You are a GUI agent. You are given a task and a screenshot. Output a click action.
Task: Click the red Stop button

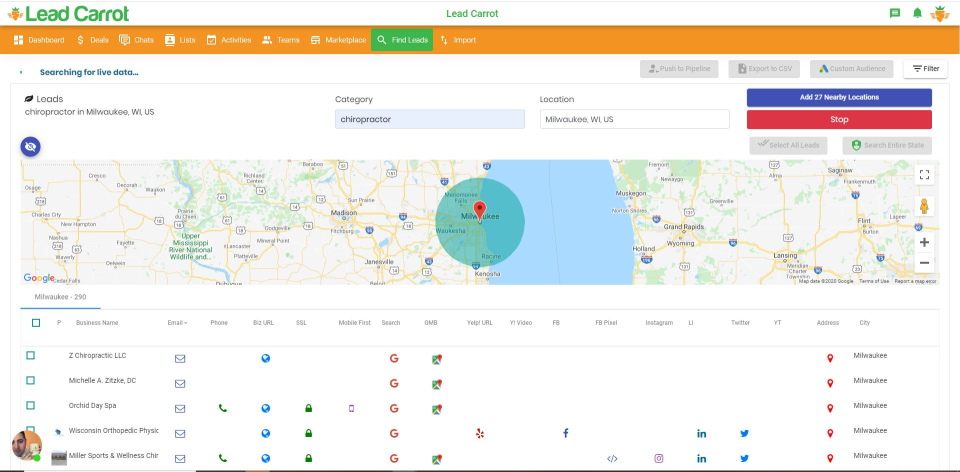(839, 119)
